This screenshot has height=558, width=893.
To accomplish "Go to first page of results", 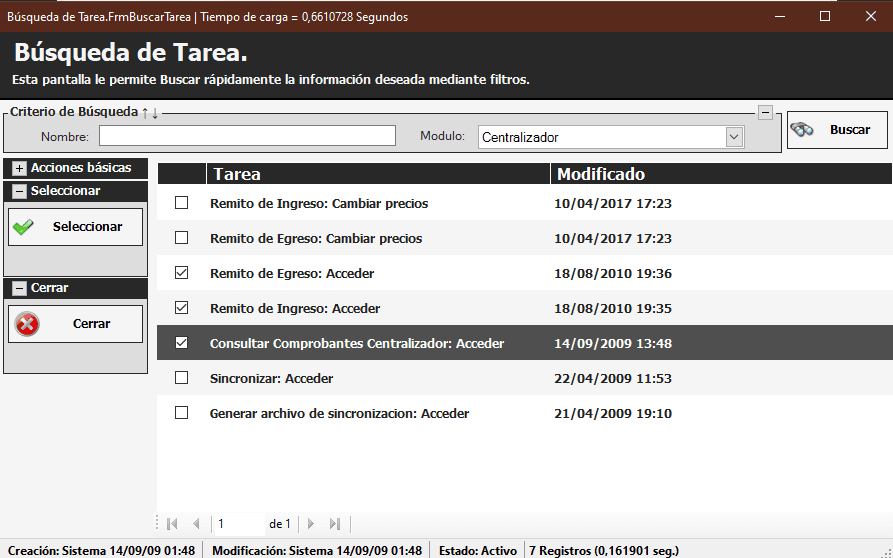I will click(172, 524).
